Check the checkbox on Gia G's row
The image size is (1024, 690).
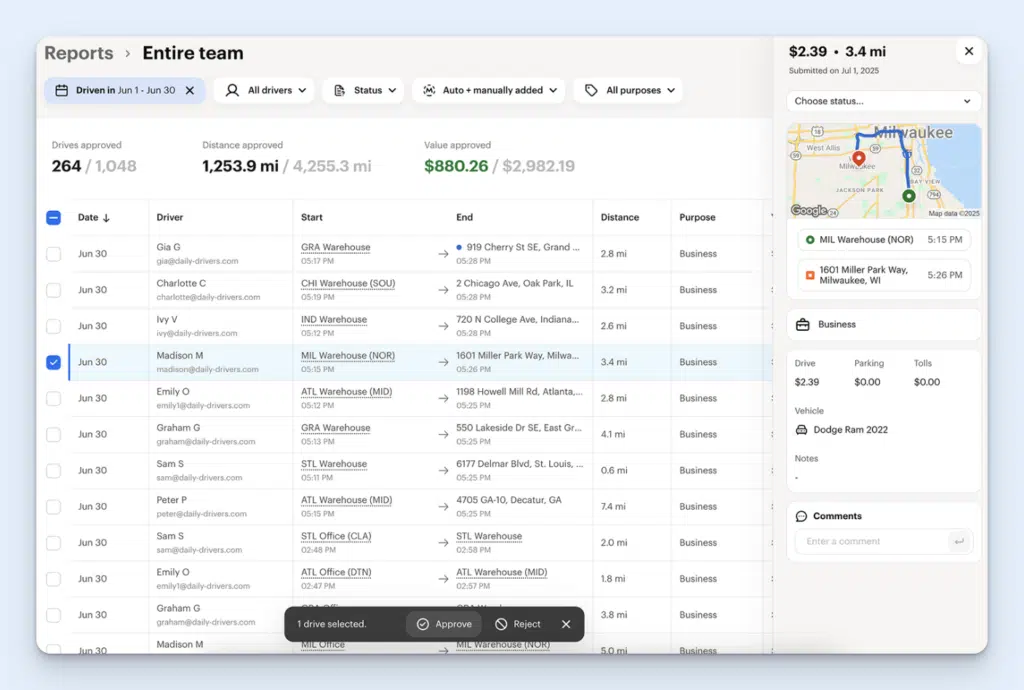pyautogui.click(x=53, y=253)
